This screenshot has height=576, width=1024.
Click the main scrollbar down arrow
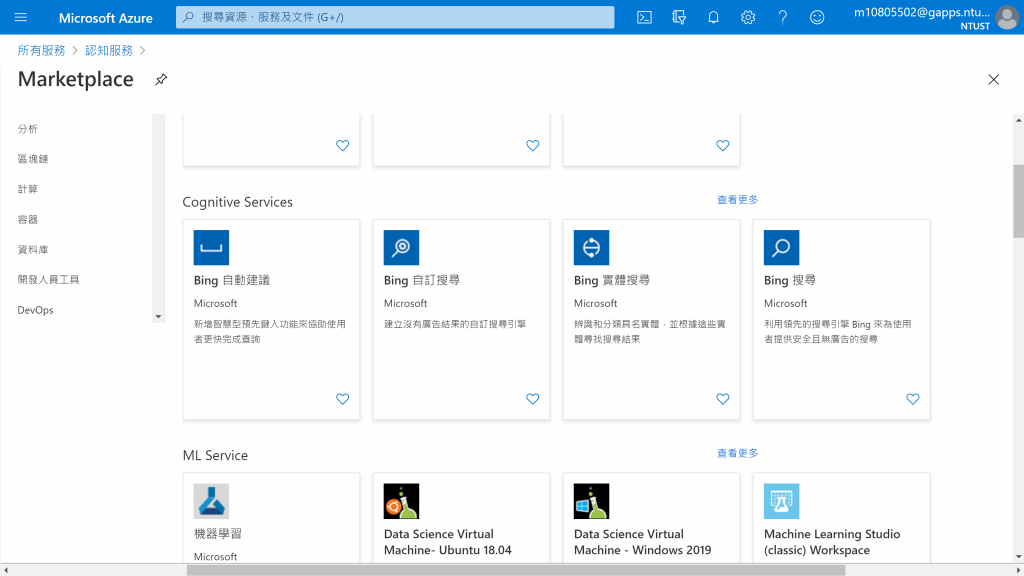(x=1018, y=557)
